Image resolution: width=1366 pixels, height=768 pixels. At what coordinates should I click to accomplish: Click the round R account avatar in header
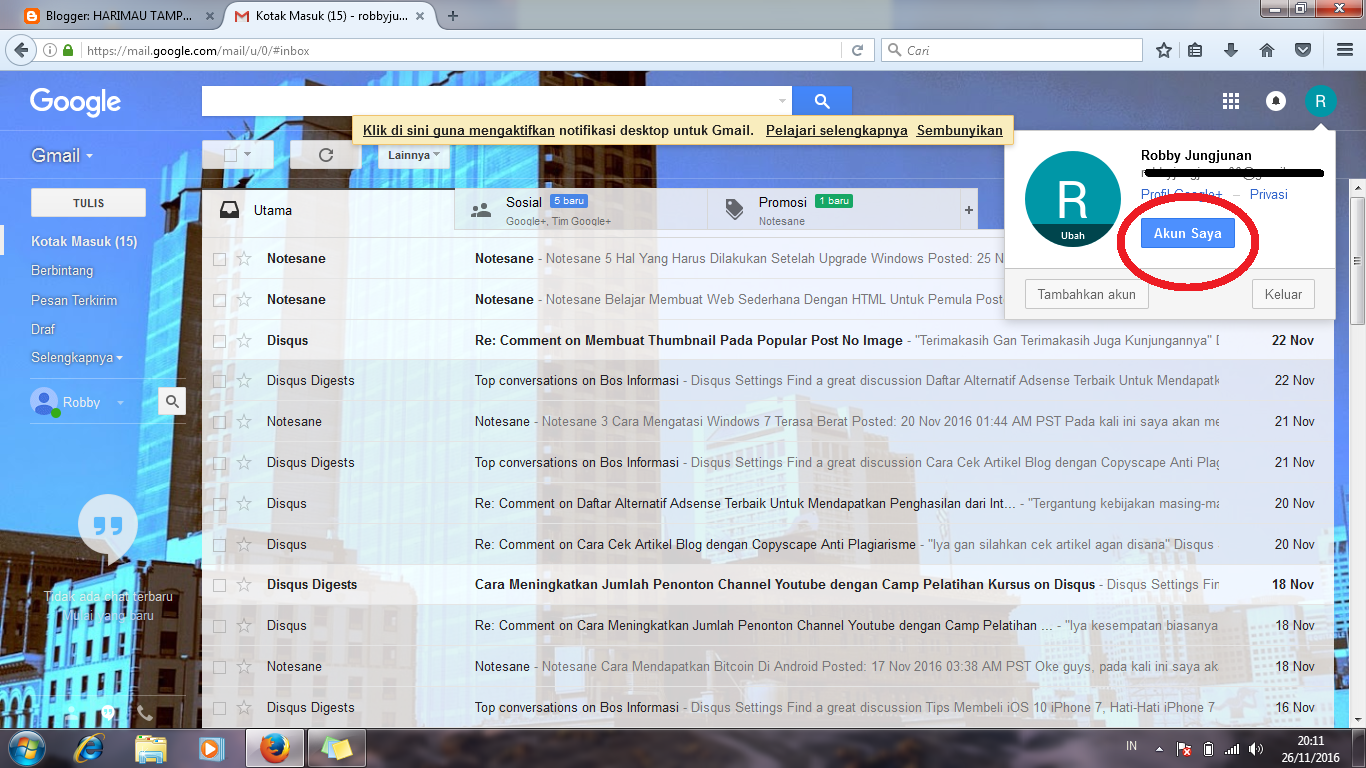(1320, 101)
